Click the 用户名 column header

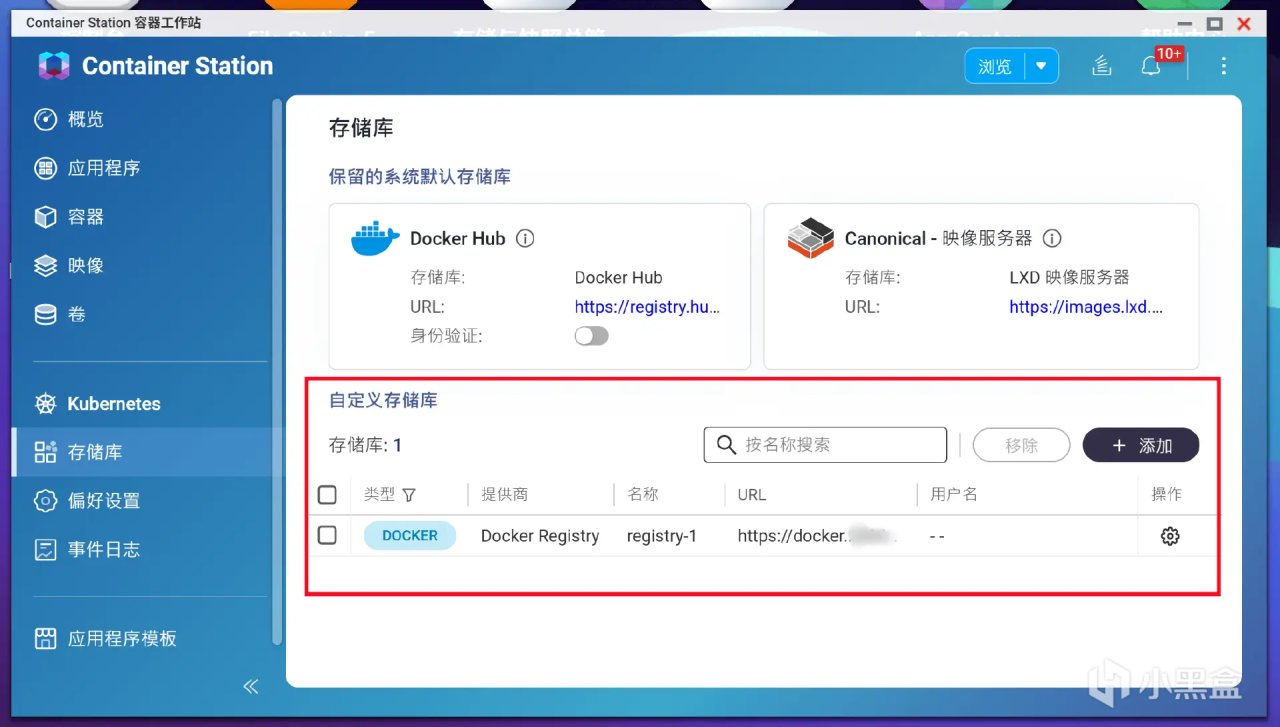tap(954, 494)
